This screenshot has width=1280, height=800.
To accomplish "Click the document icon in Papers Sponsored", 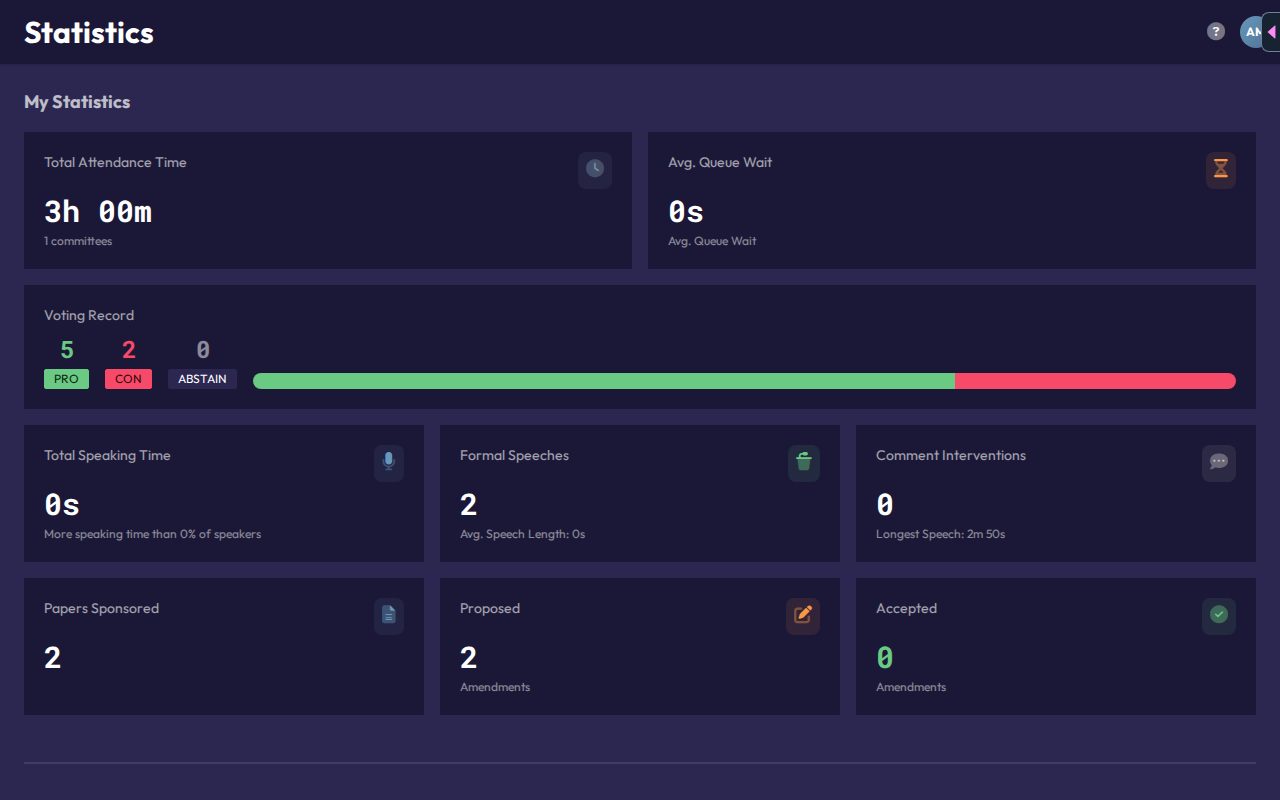I will click(389, 616).
